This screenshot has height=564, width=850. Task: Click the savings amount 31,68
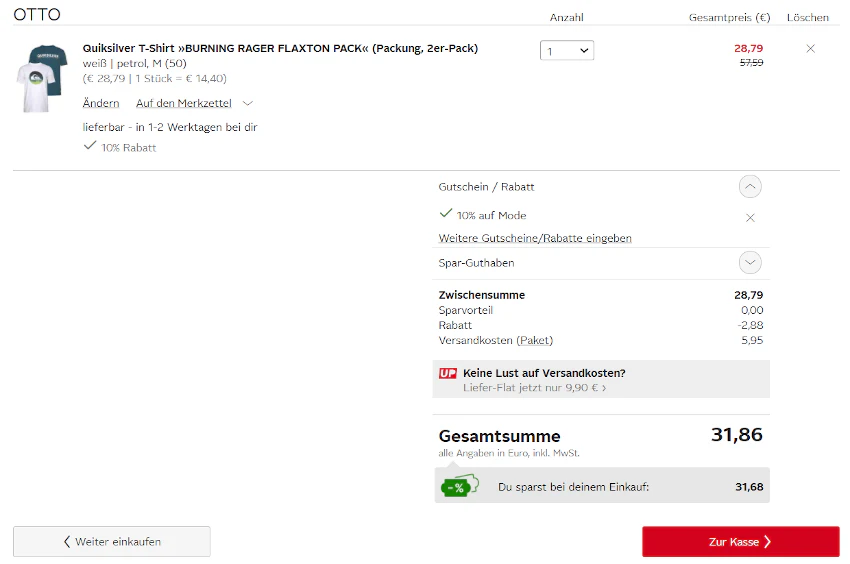749,487
